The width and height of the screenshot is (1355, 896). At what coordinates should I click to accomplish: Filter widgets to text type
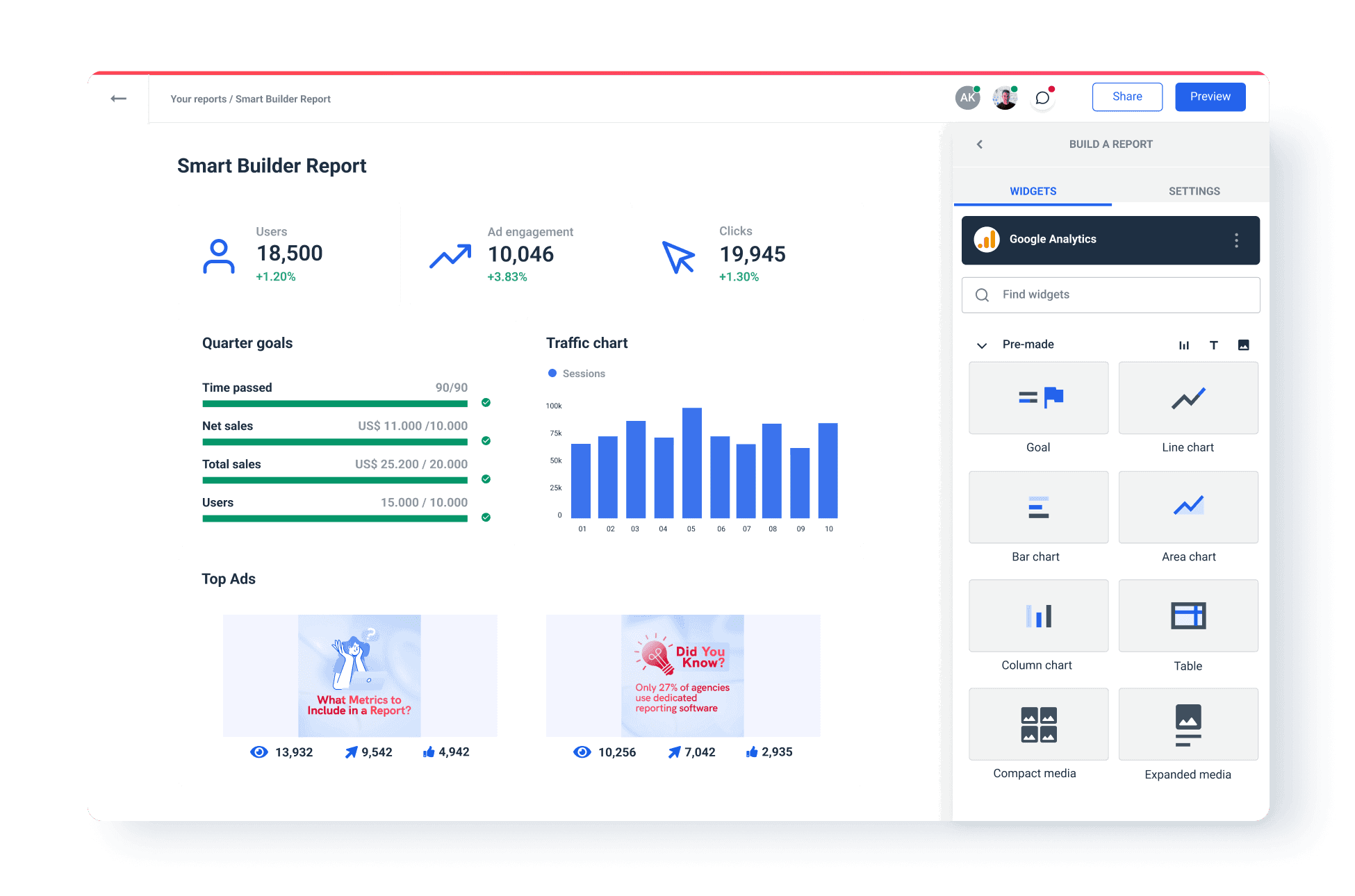click(x=1214, y=345)
